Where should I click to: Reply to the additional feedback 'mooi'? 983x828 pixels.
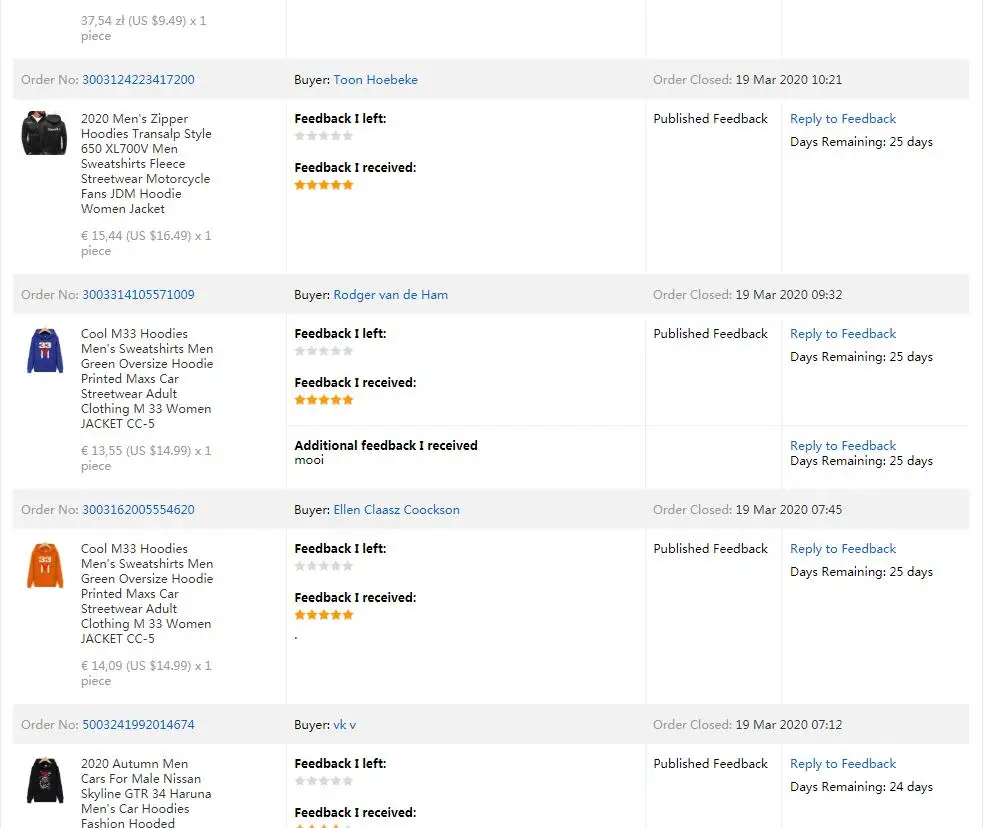(842, 446)
